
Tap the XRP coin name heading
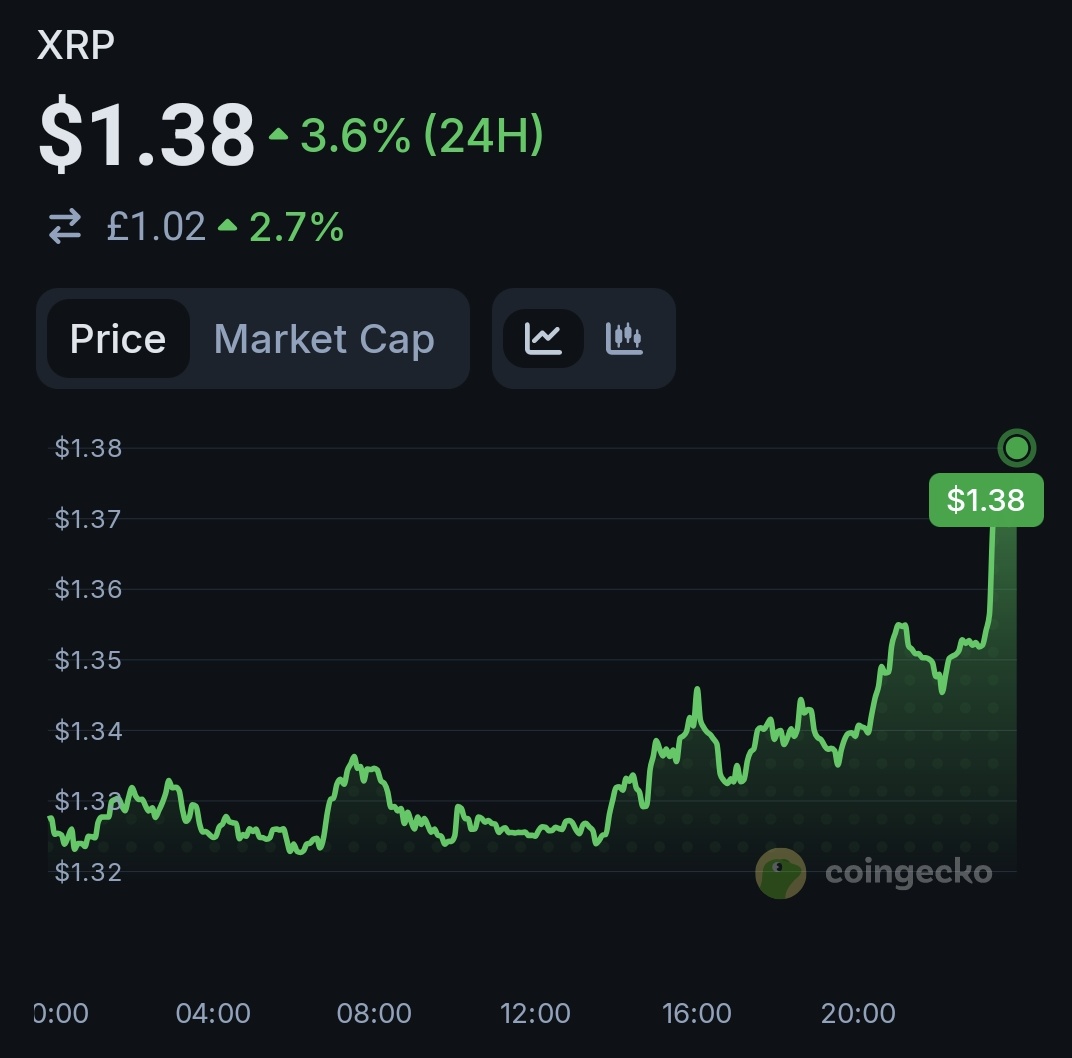coord(75,46)
